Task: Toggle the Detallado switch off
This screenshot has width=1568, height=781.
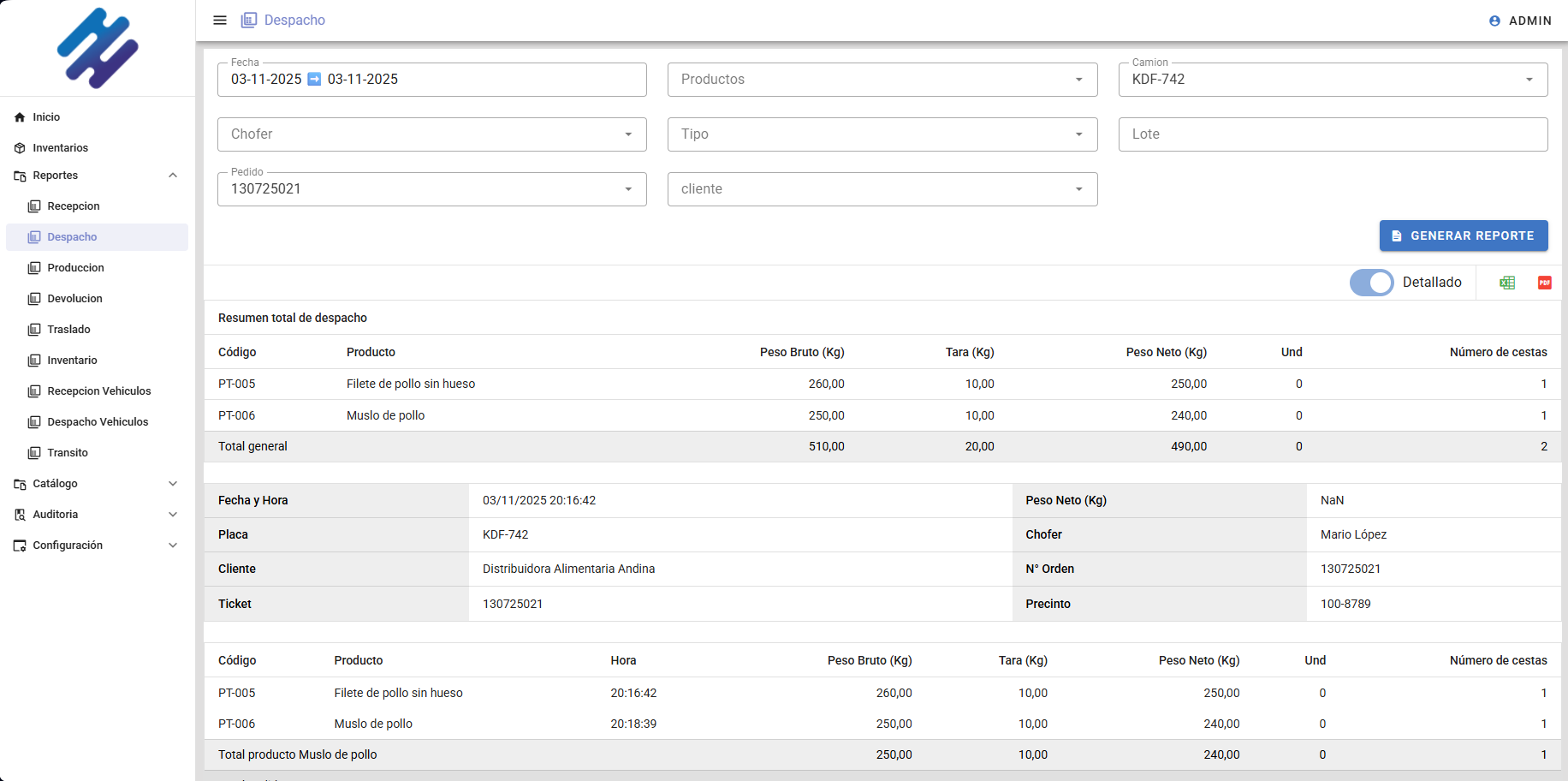Action: pyautogui.click(x=1371, y=283)
